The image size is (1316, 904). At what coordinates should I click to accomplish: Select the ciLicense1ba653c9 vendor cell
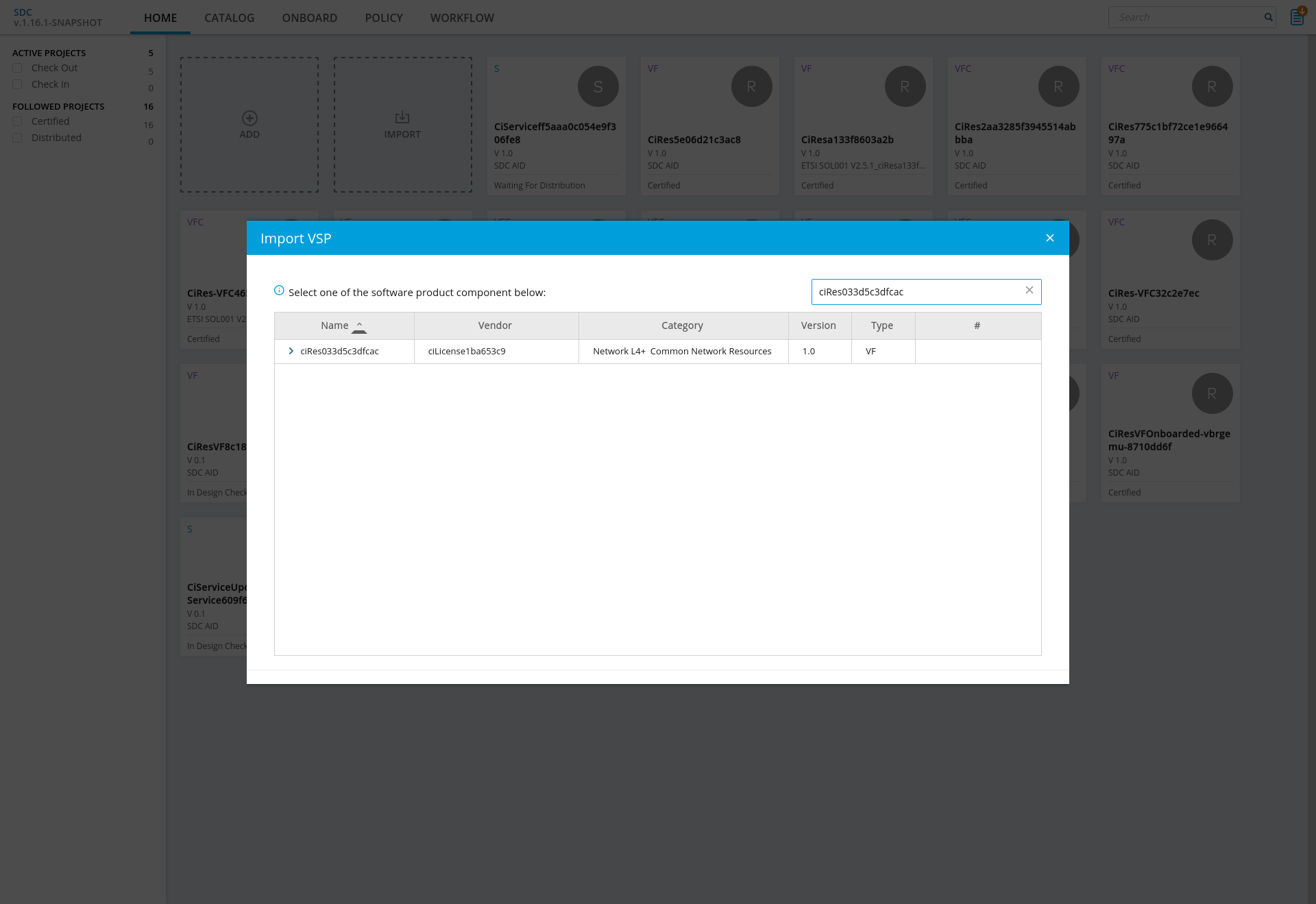tap(467, 351)
